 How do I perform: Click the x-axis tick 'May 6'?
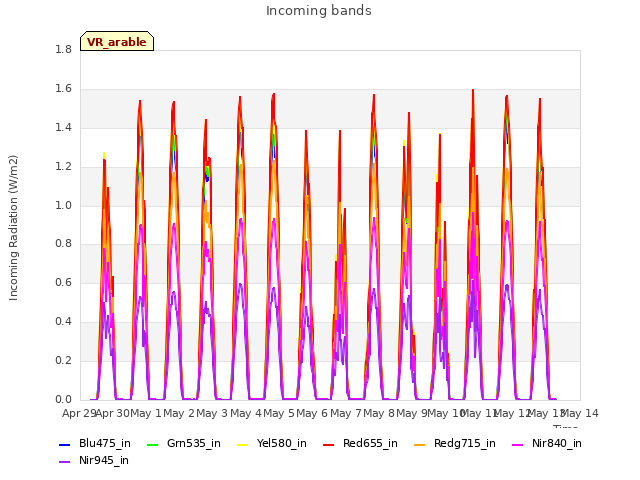[x=312, y=413]
